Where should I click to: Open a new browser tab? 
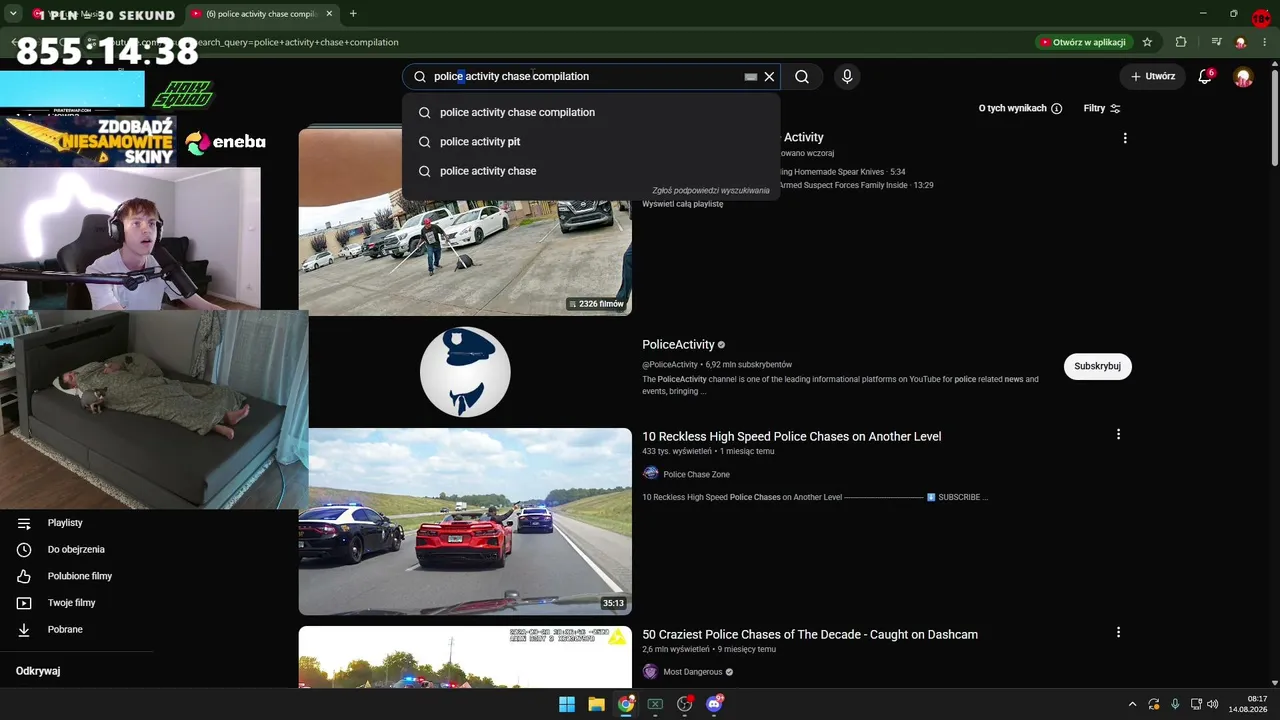353,14
